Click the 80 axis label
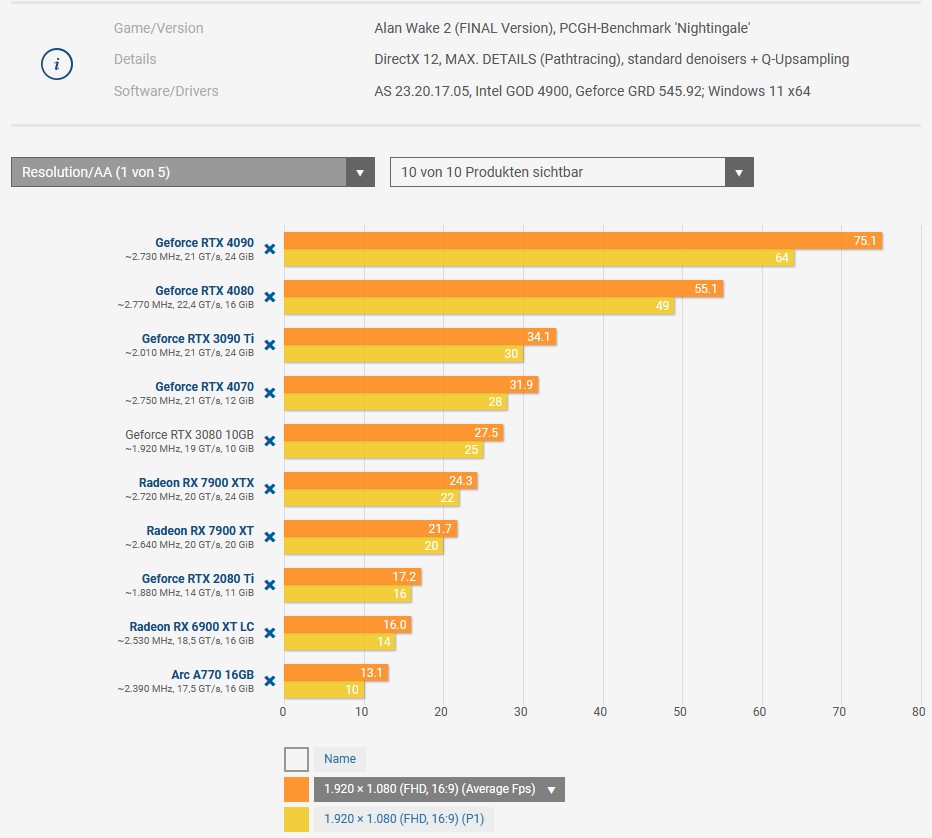The height and width of the screenshot is (838, 932). 918,711
